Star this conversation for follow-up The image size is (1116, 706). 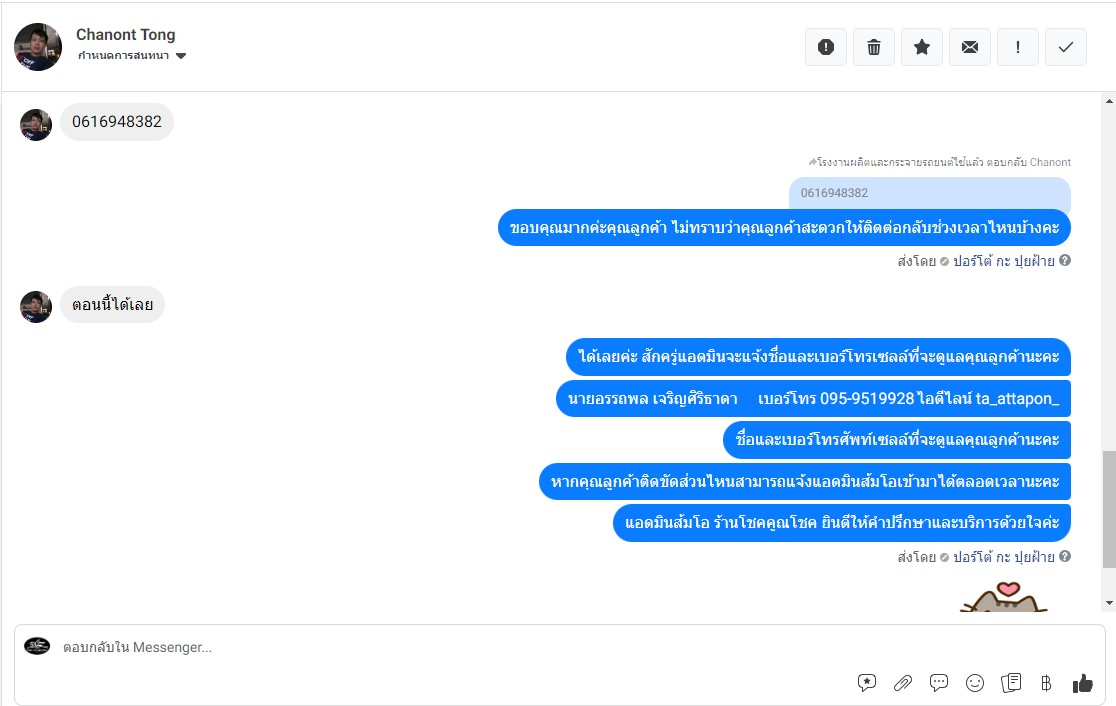pos(922,47)
